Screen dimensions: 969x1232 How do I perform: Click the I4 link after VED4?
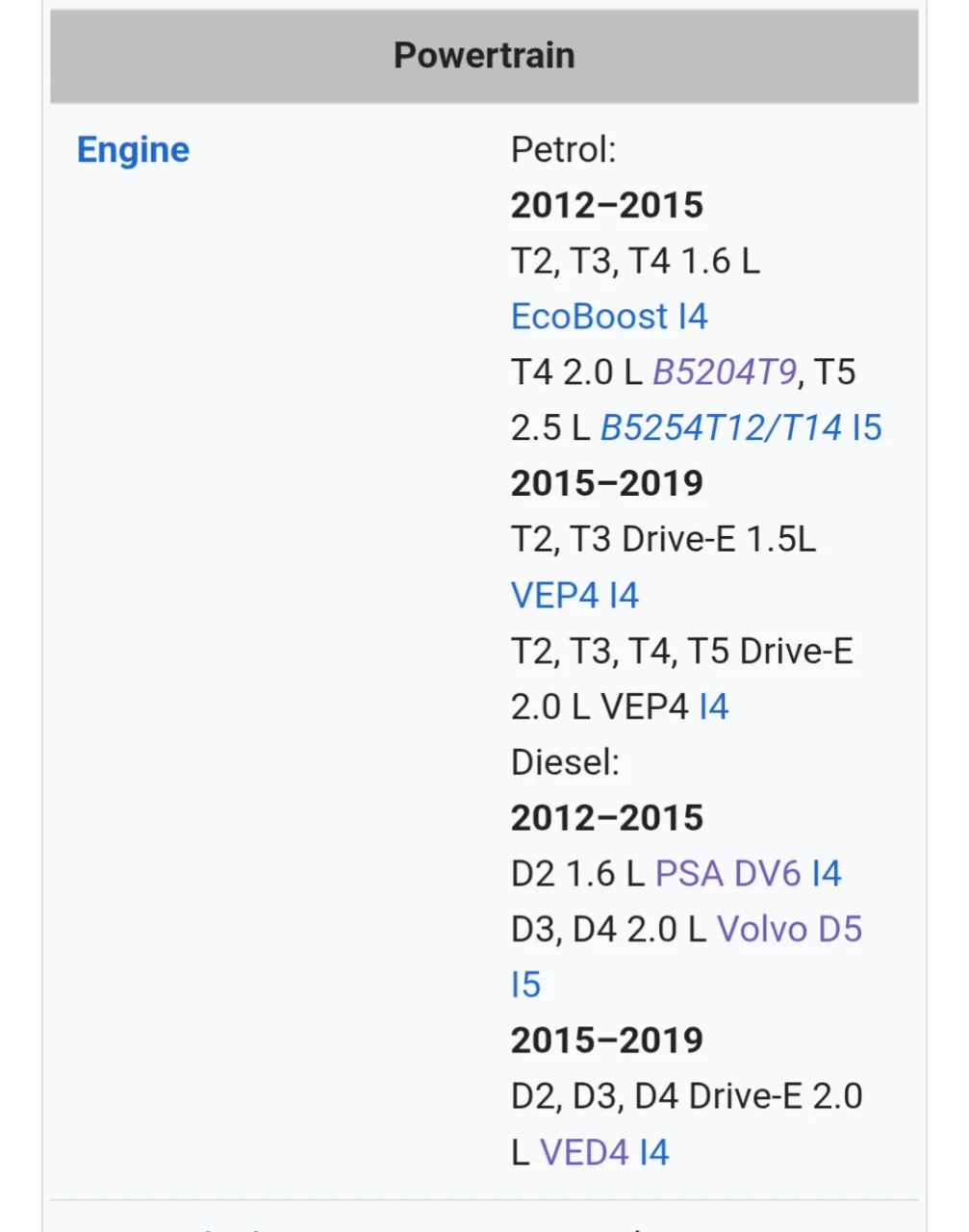(654, 1152)
